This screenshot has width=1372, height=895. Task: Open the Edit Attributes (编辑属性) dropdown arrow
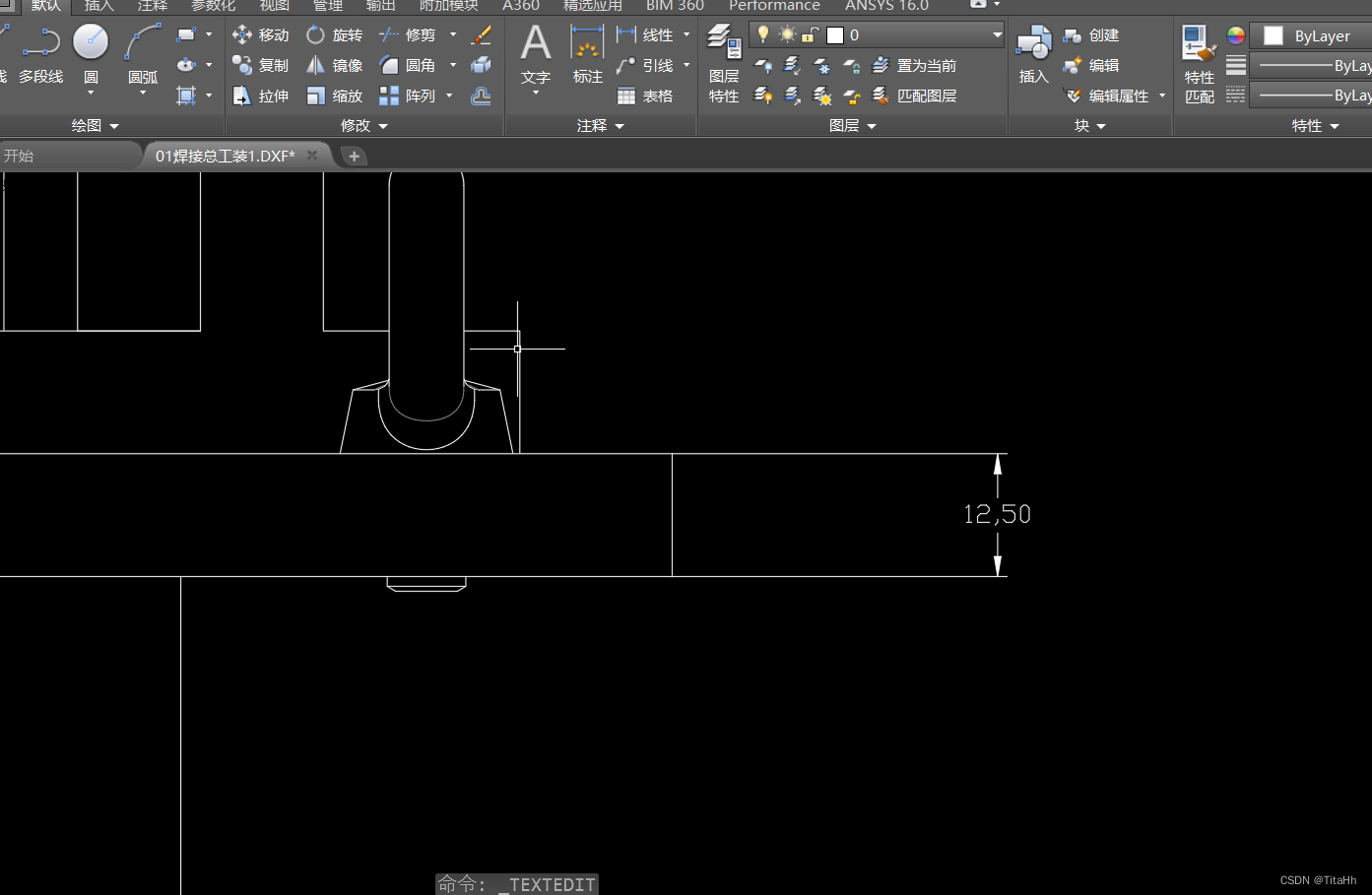coord(1162,96)
